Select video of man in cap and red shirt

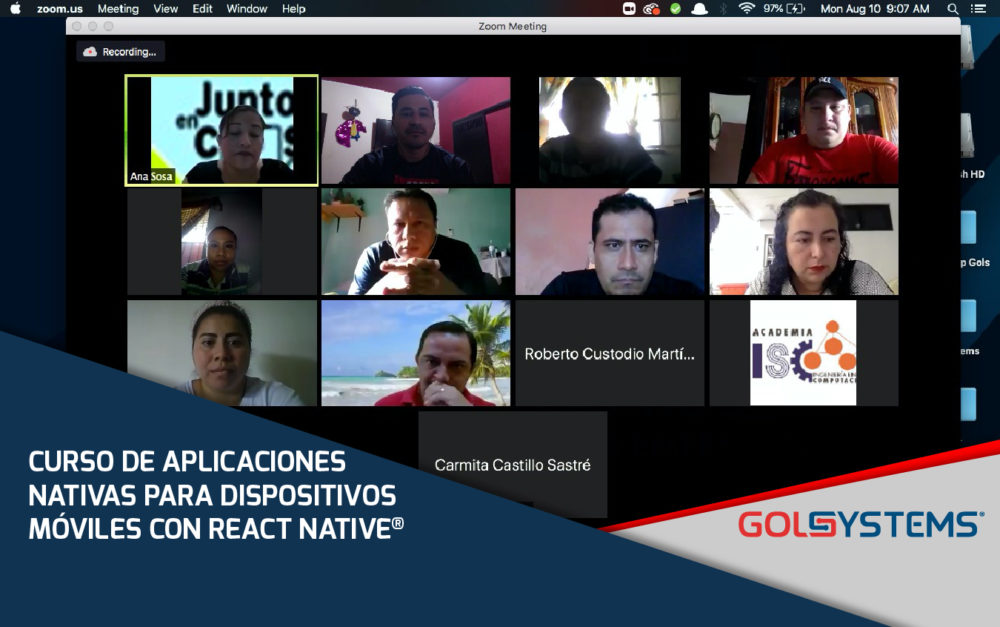[x=804, y=131]
